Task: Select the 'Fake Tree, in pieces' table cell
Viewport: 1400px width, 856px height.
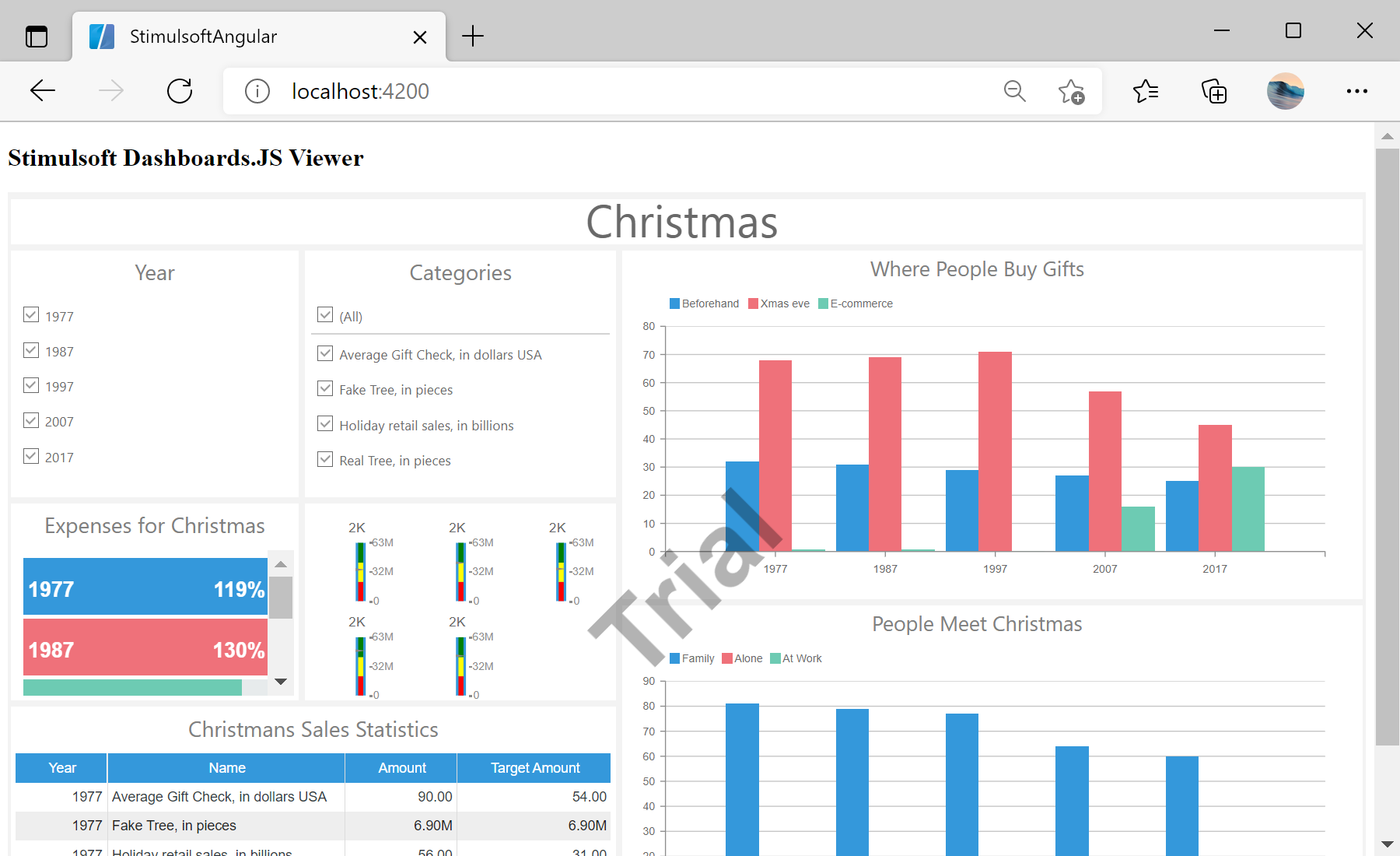Action: click(226, 826)
